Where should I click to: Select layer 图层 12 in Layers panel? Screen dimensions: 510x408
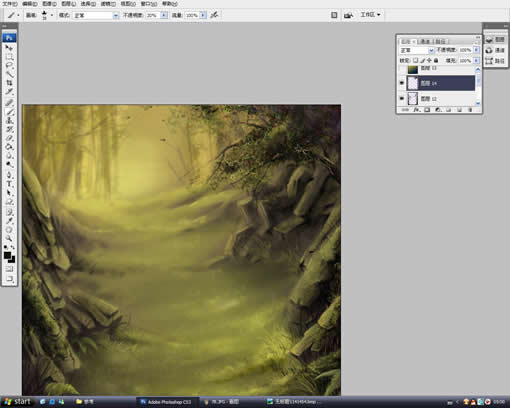point(442,99)
